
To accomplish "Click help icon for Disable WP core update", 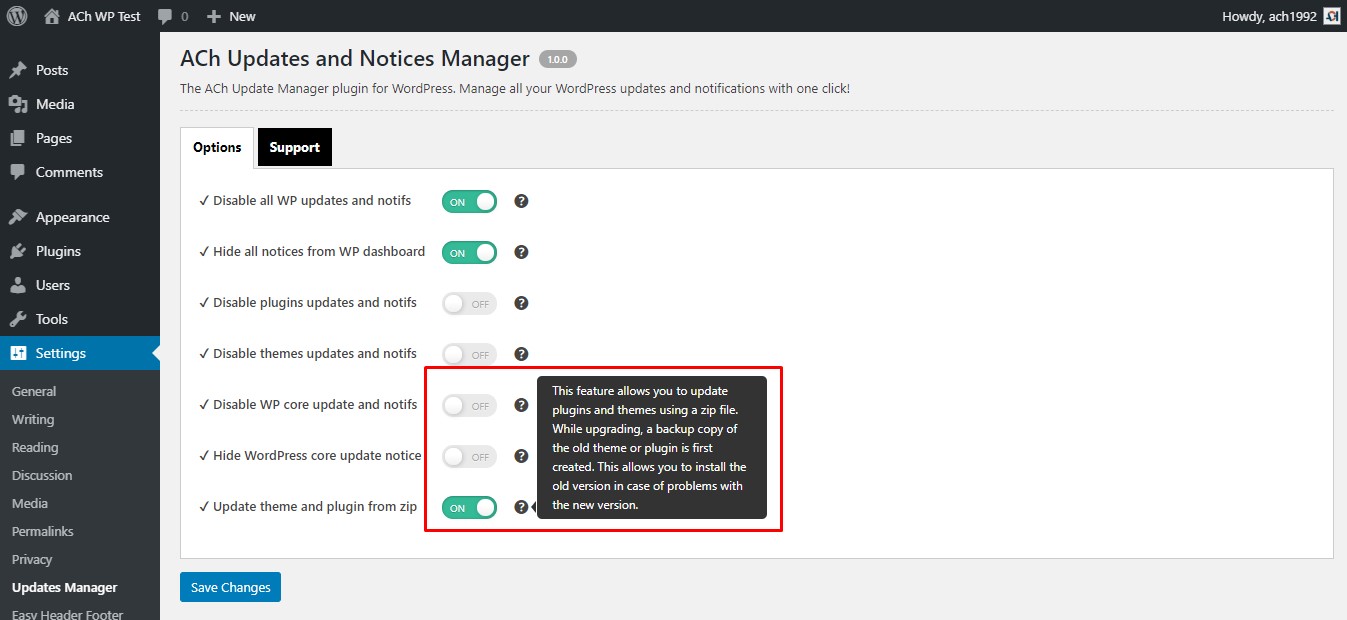I will click(521, 405).
